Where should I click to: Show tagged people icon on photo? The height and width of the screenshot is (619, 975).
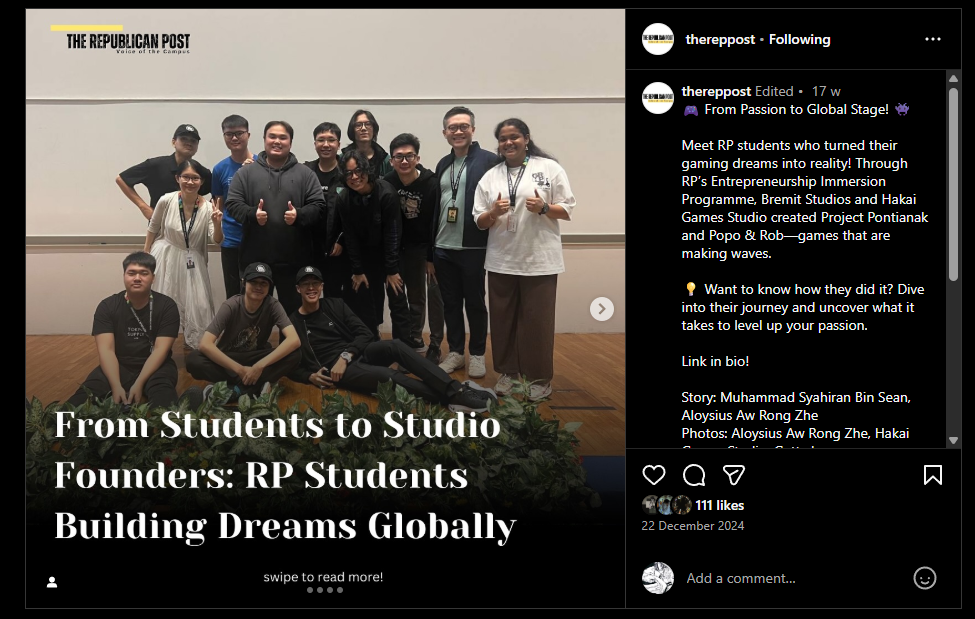point(52,582)
